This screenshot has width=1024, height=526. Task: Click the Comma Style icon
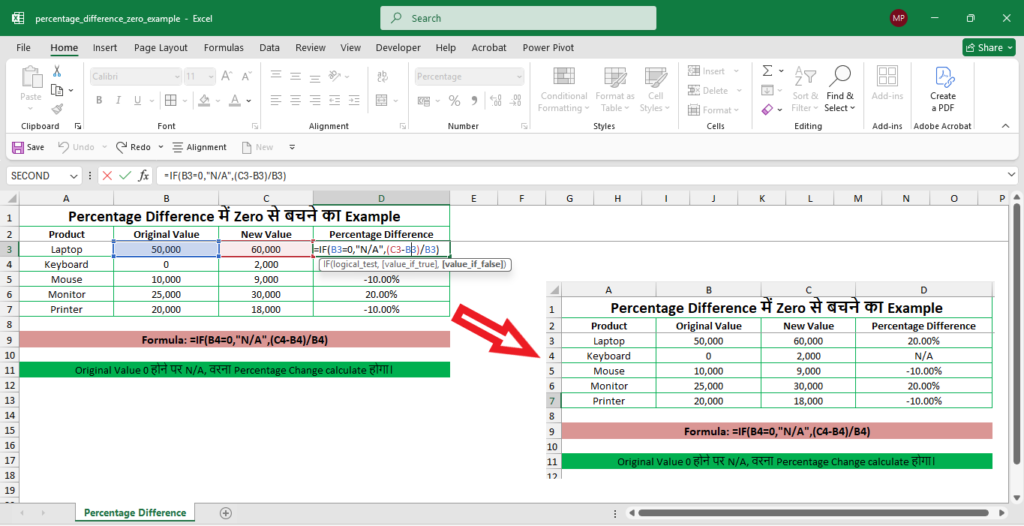[472, 101]
